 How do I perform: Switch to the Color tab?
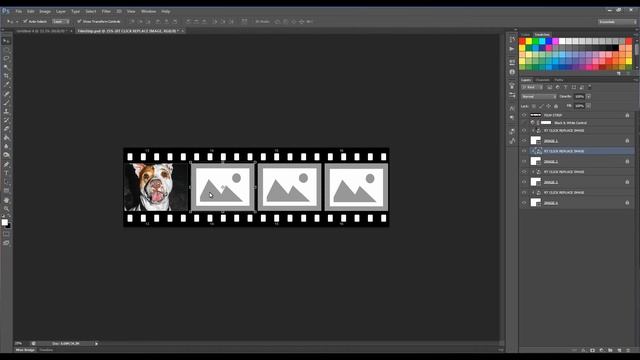525,35
